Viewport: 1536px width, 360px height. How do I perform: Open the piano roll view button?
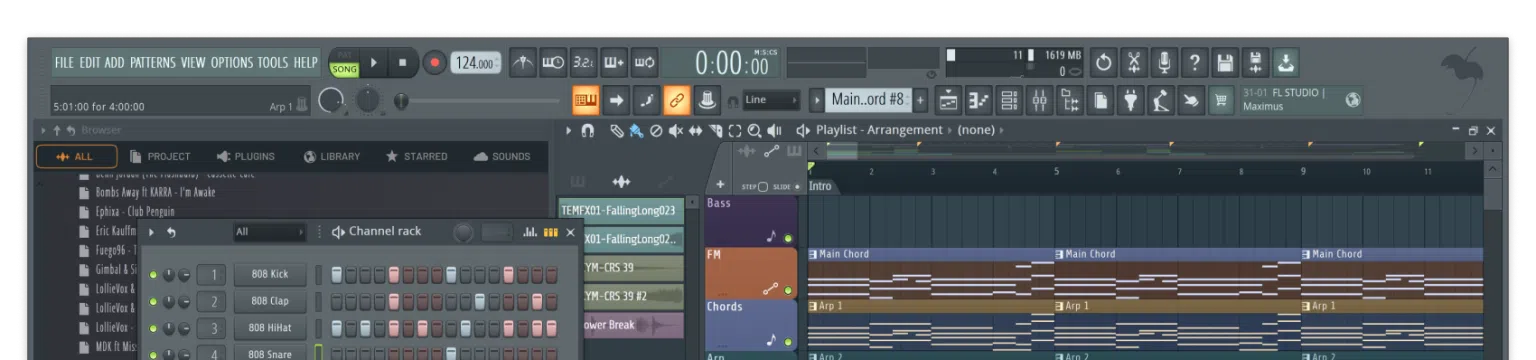coord(979,100)
